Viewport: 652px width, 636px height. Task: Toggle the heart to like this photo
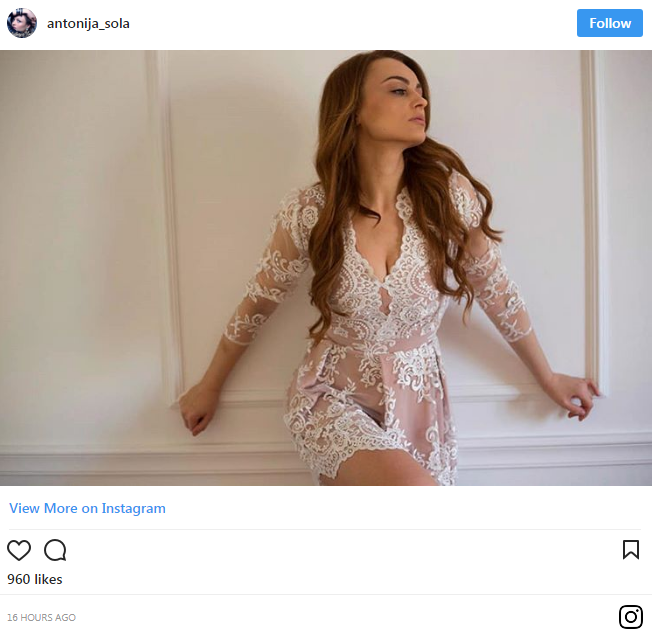click(19, 550)
